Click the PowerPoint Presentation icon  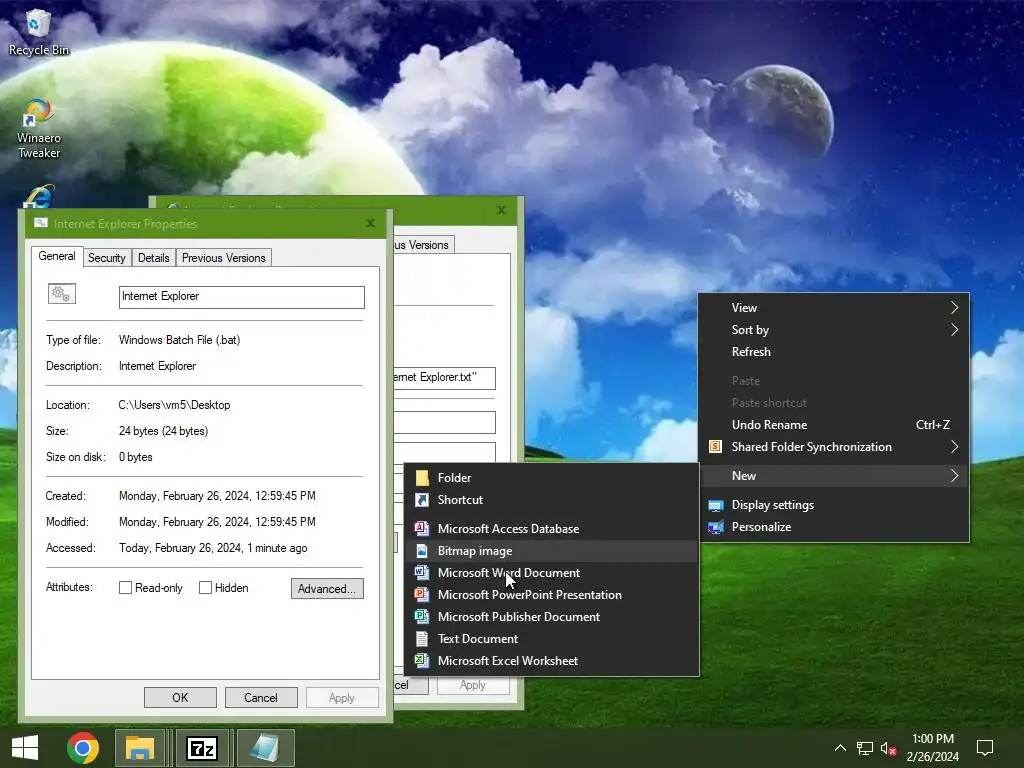(x=422, y=594)
